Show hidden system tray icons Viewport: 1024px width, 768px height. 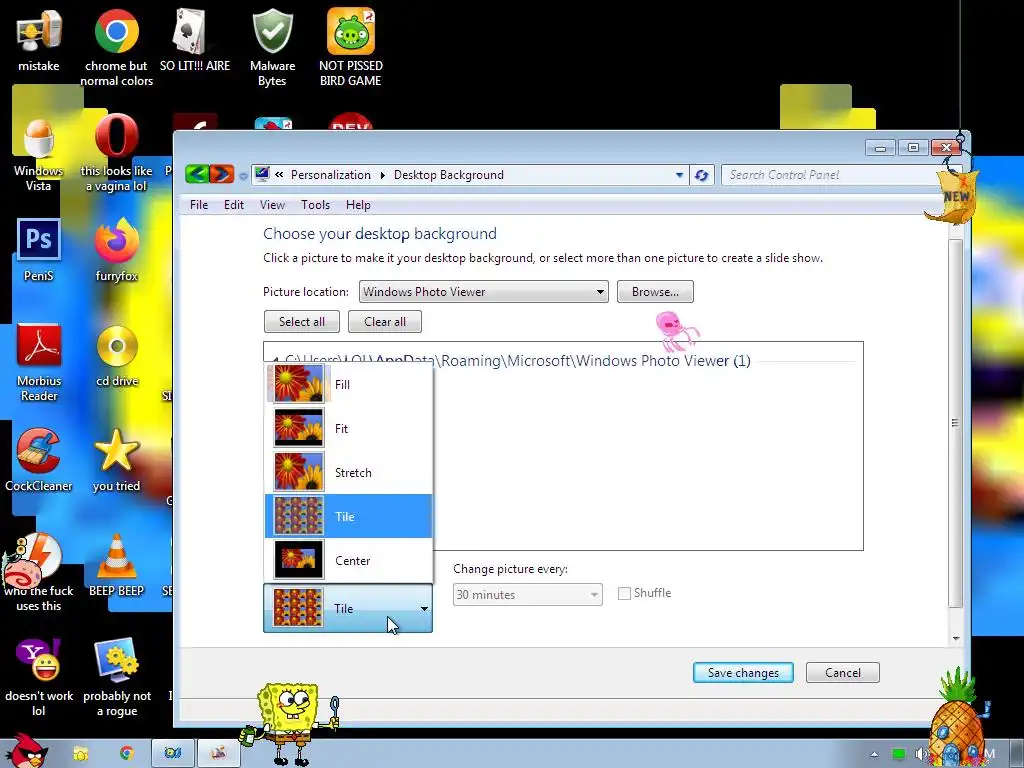[x=874, y=754]
